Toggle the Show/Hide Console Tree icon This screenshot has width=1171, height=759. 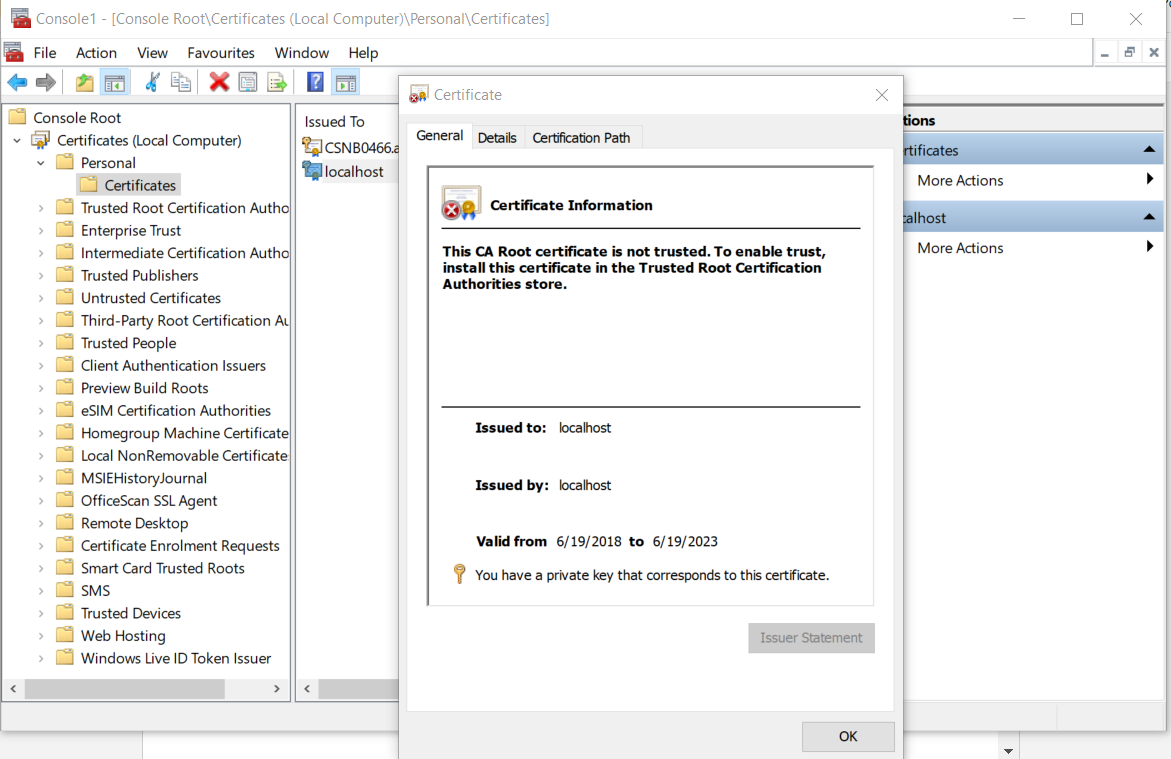[x=113, y=81]
